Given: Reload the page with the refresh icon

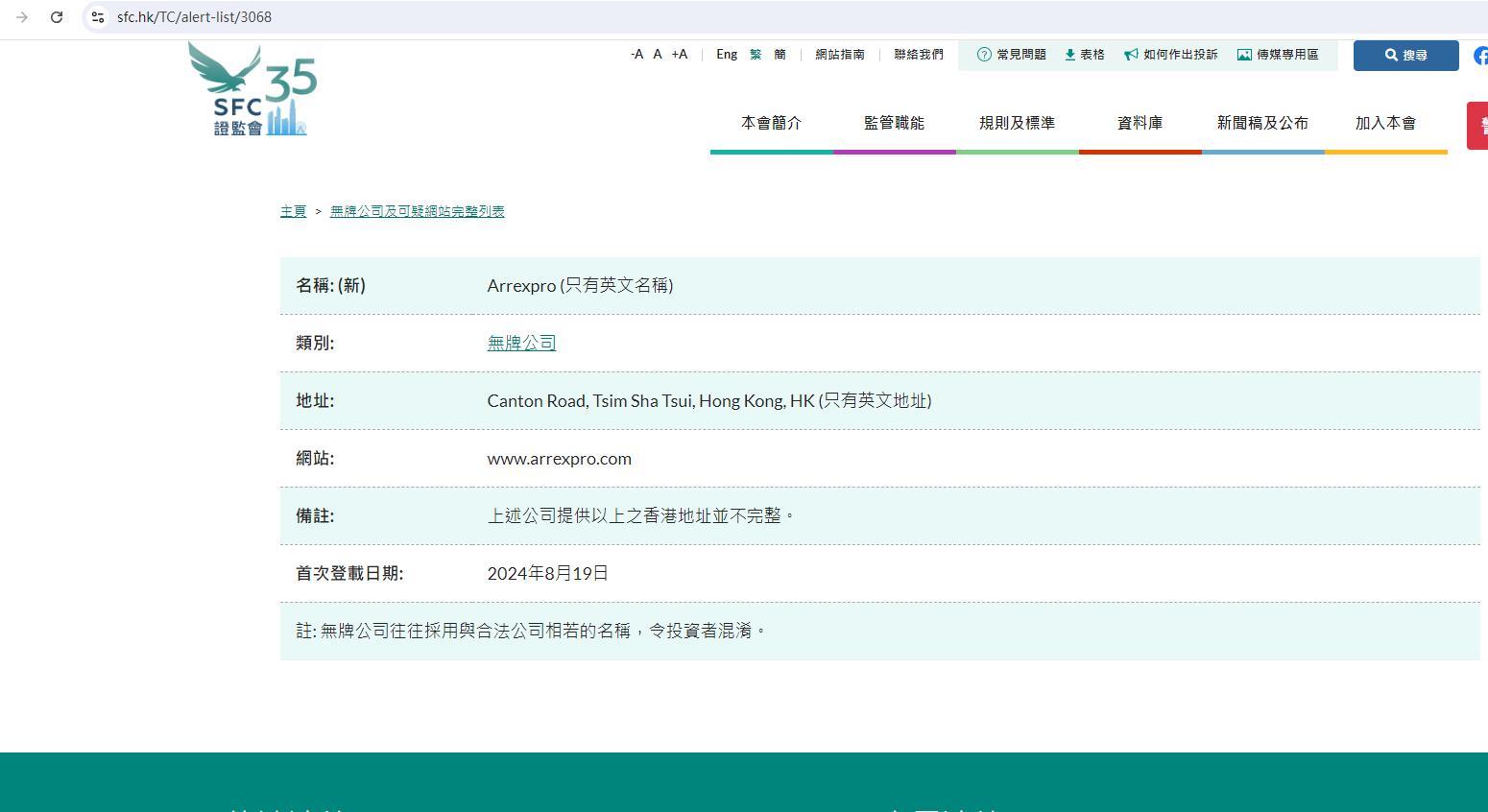Looking at the screenshot, I should coord(57,17).
